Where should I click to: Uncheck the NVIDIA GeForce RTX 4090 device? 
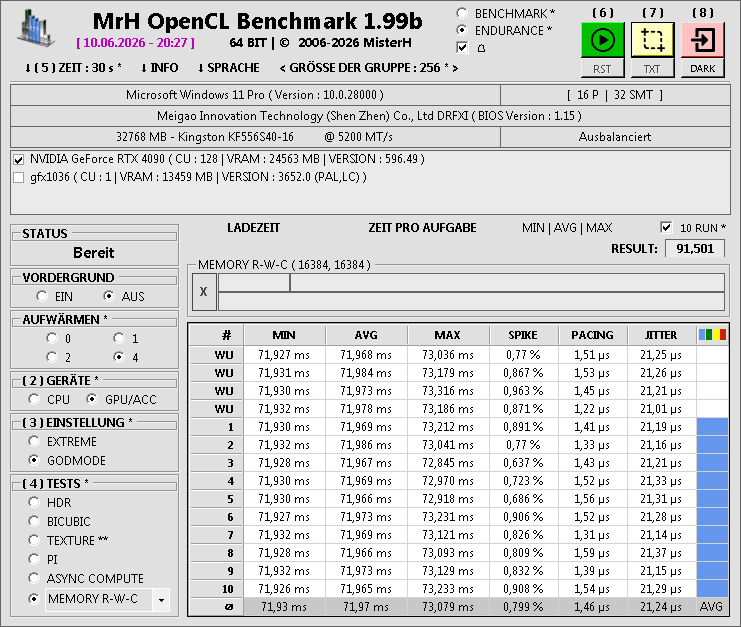tap(19, 160)
